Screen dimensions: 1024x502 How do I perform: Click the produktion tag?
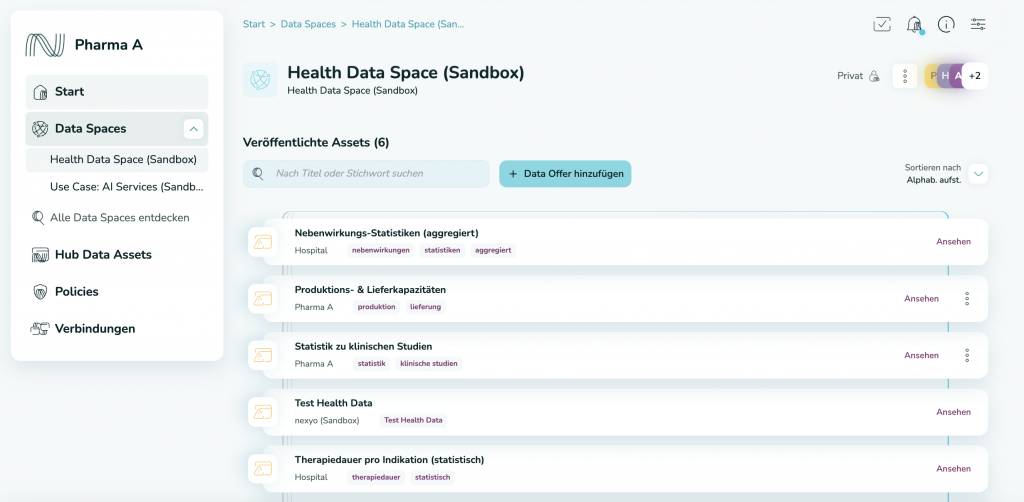[377, 307]
